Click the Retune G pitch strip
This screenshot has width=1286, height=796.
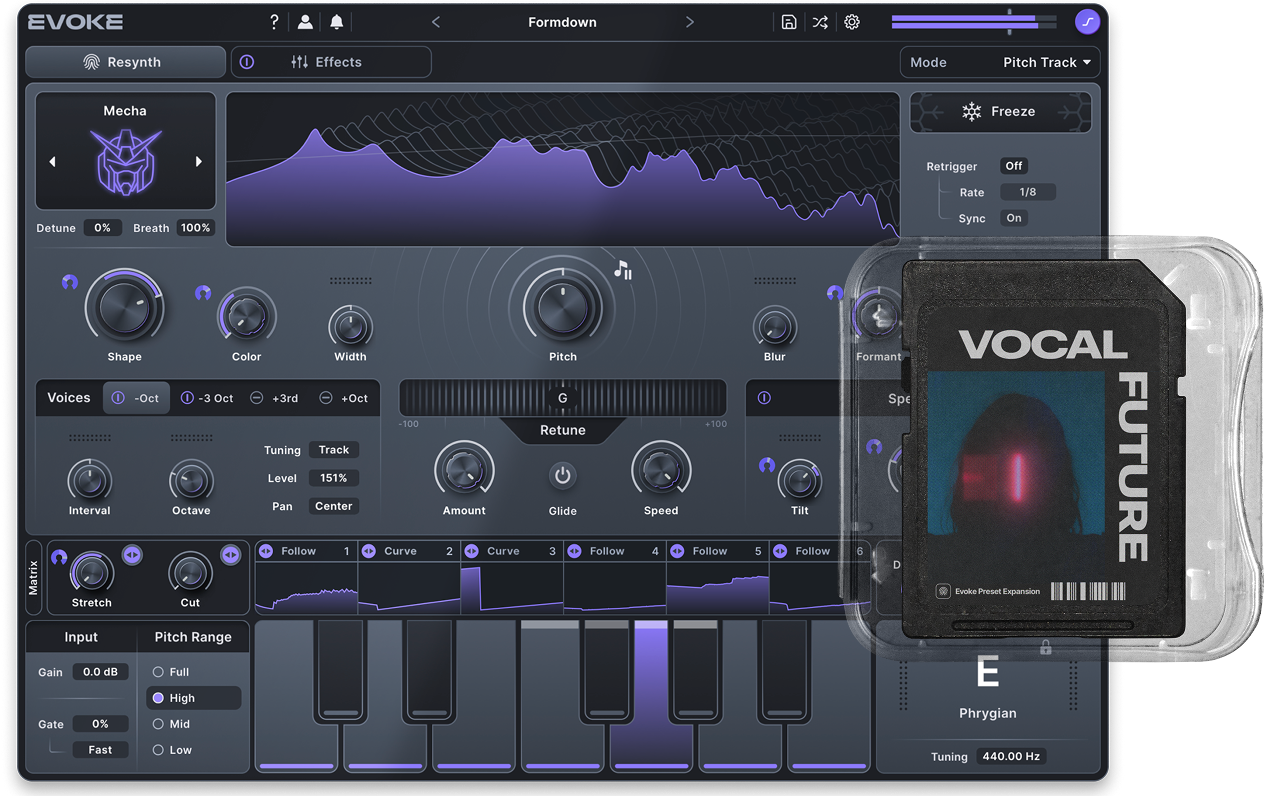(x=563, y=398)
